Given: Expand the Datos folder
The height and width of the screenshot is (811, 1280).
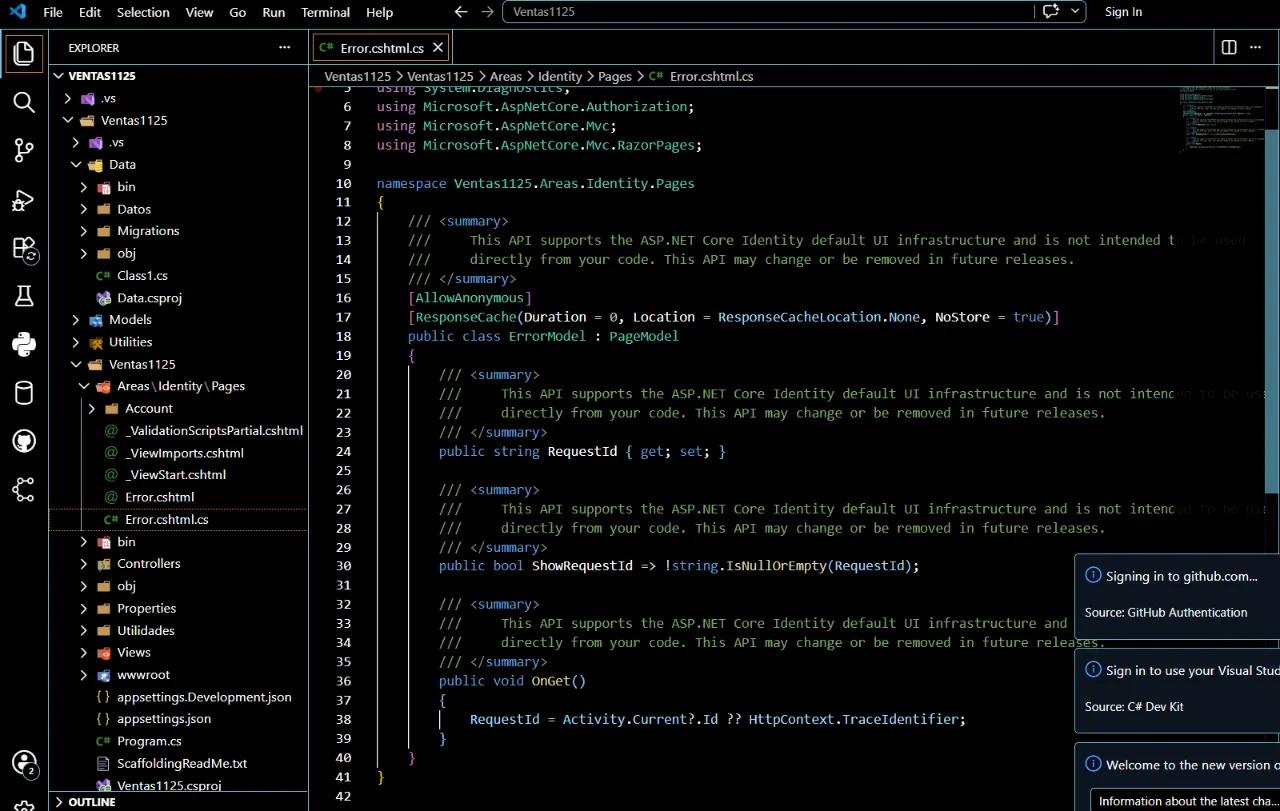Looking at the screenshot, I should pos(83,209).
